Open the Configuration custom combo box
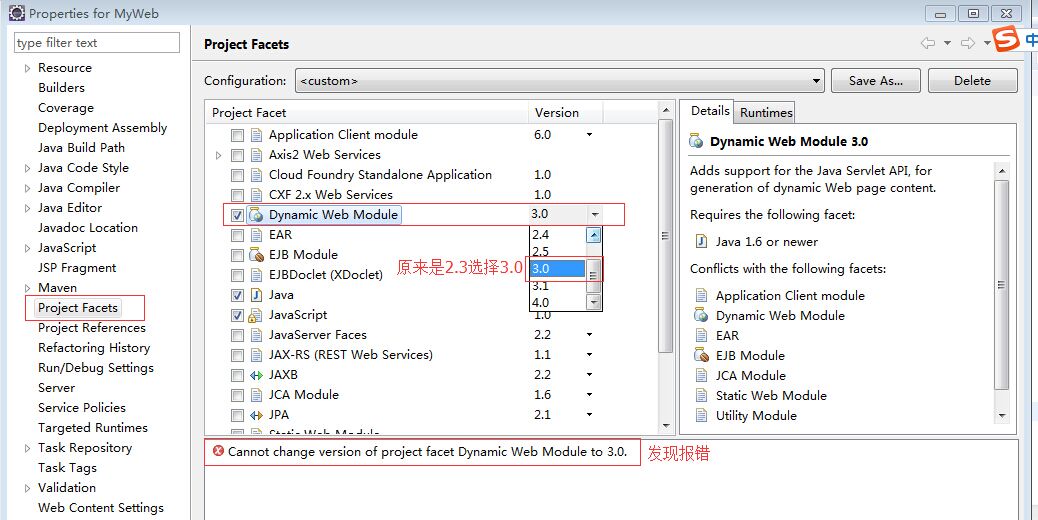Viewport: 1038px width, 520px height. click(x=559, y=81)
